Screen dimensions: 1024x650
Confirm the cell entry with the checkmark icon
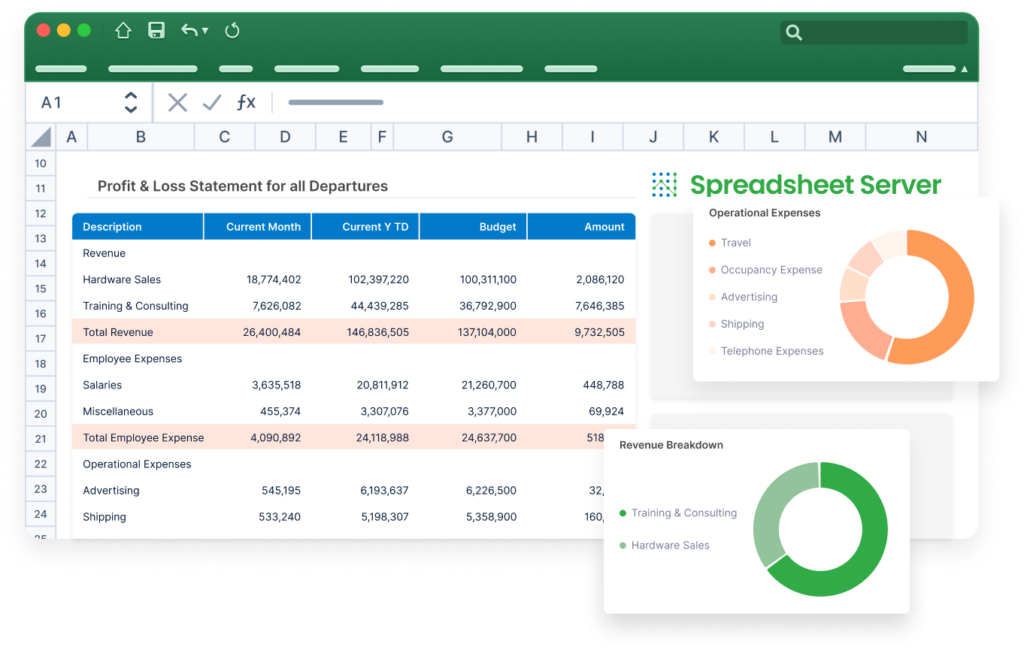pos(212,101)
